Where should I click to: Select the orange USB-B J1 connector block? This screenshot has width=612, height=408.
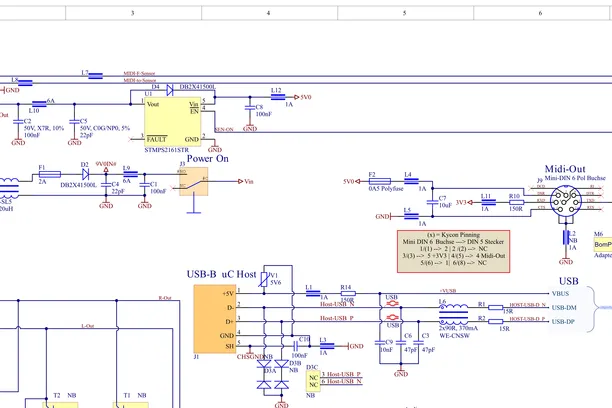[215, 319]
